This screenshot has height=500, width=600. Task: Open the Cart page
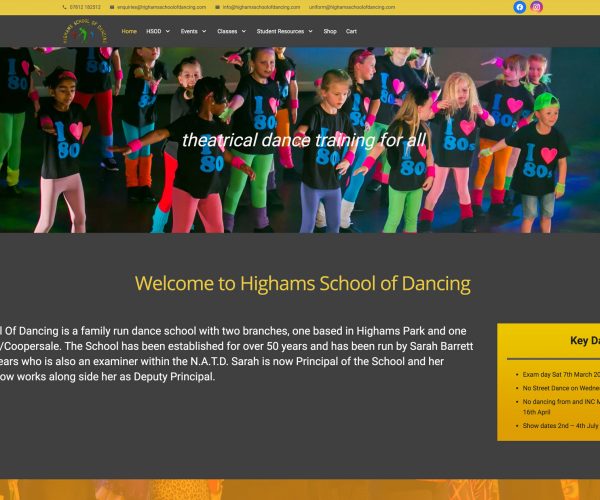pos(351,31)
